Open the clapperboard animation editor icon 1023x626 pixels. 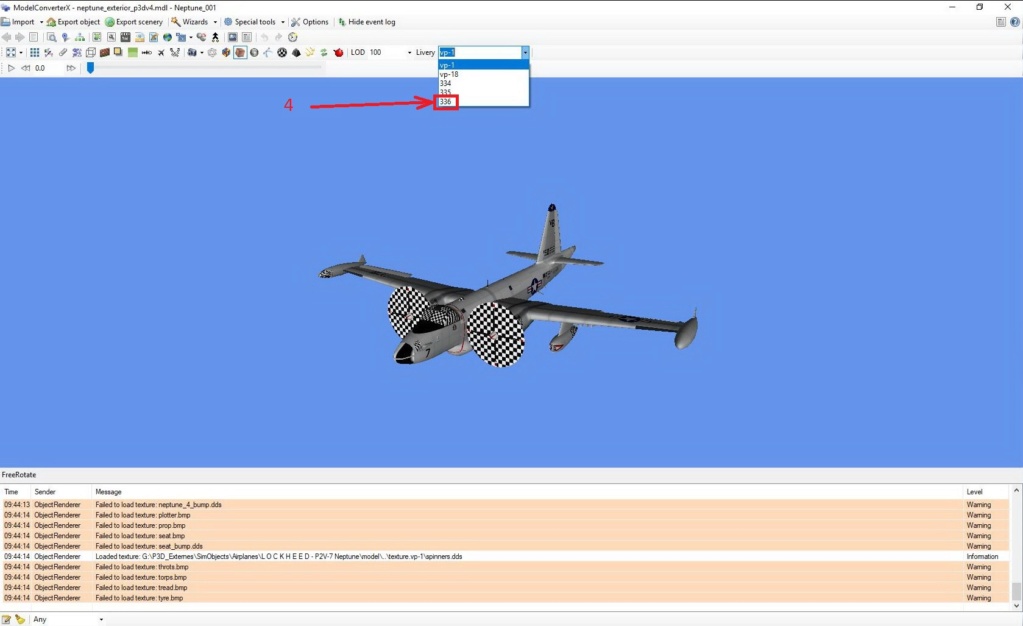click(125, 37)
